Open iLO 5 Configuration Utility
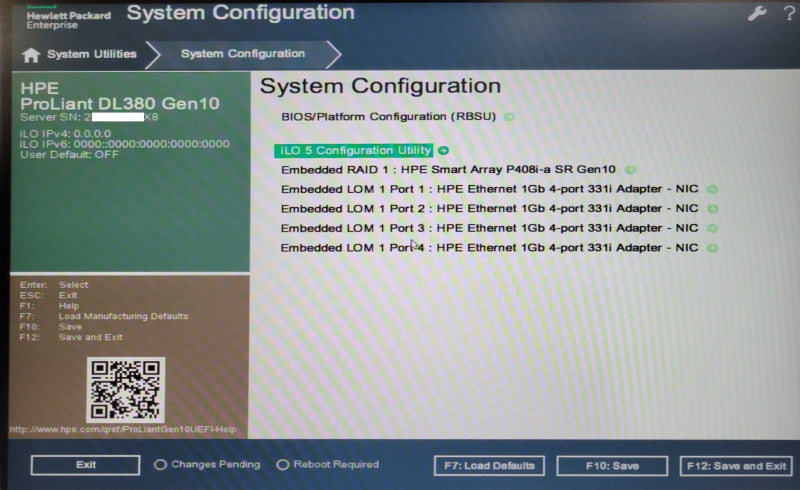Image resolution: width=800 pixels, height=490 pixels. [x=355, y=151]
